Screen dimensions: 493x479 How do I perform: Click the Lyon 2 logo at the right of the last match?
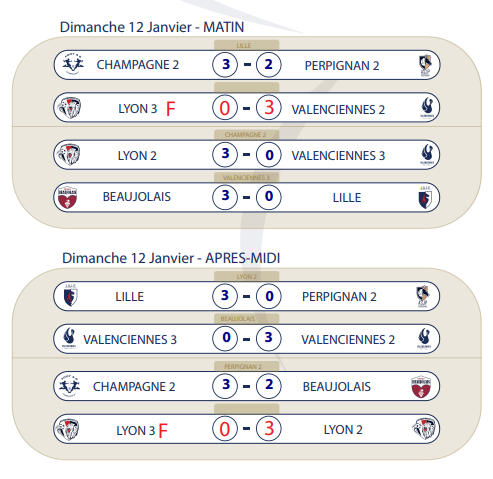pyautogui.click(x=424, y=428)
